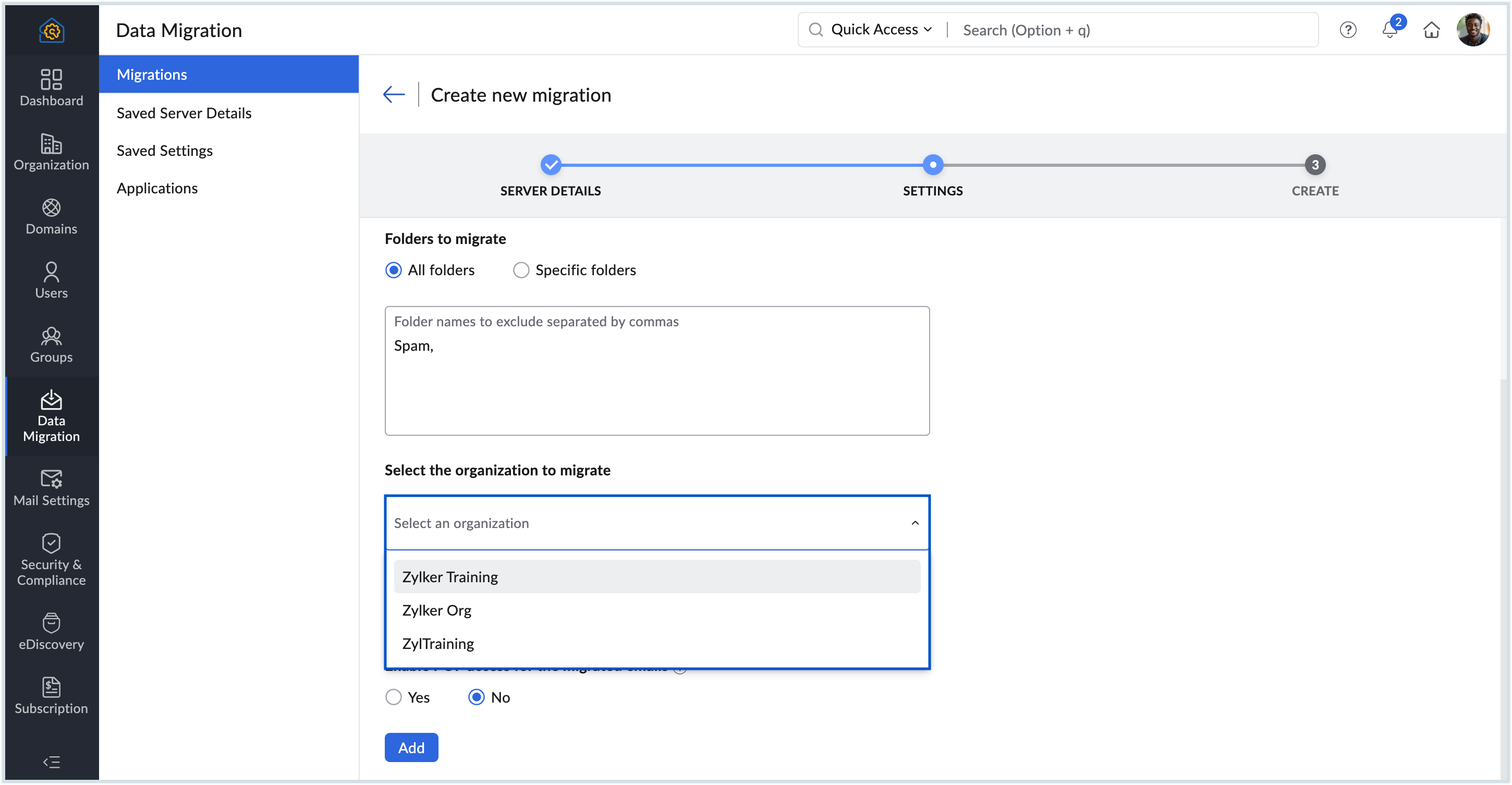Collapse the organization selection dropdown

click(x=914, y=523)
